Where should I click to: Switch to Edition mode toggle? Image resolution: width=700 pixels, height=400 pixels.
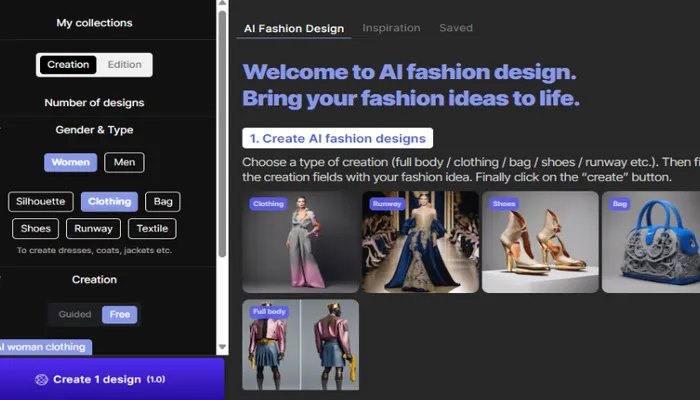[x=125, y=65]
